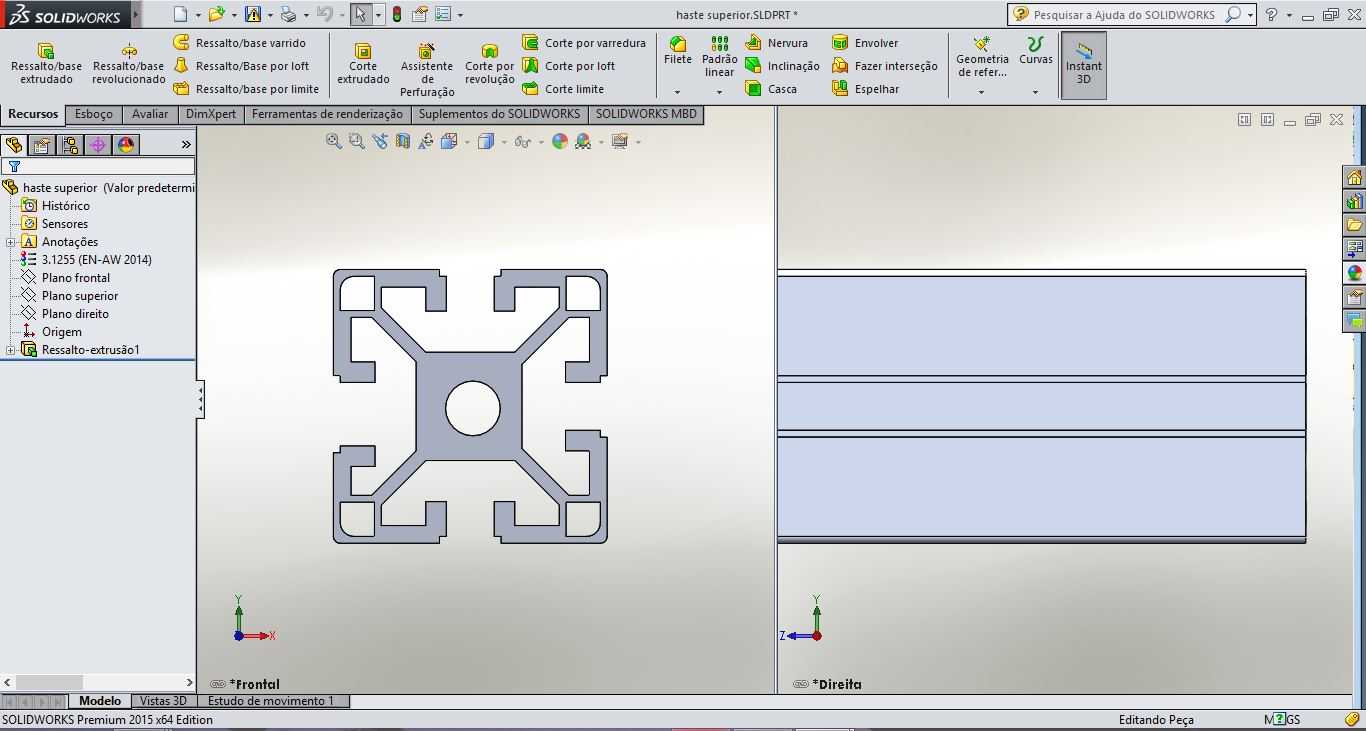The width and height of the screenshot is (1366, 731).
Task: Select the Nervura tool
Action: [776, 43]
